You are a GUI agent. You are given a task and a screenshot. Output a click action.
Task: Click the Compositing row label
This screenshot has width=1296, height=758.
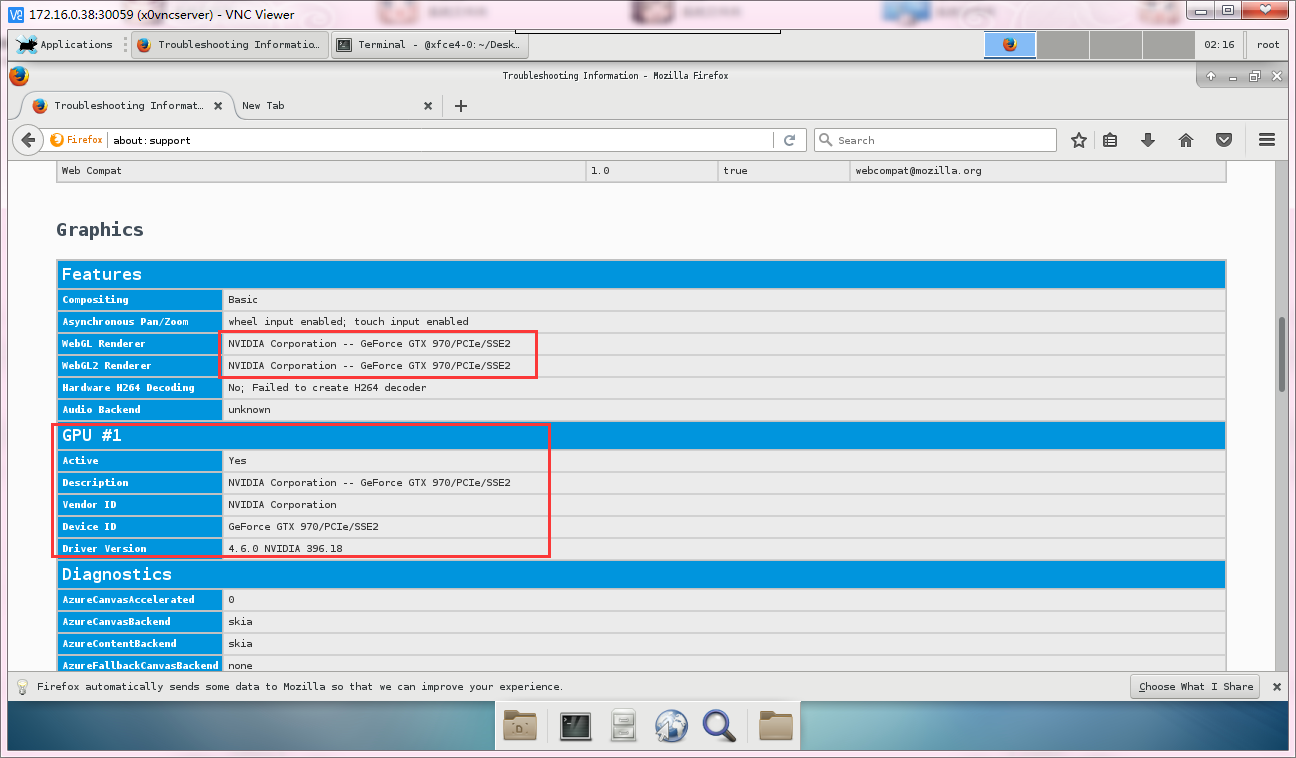tap(139, 300)
